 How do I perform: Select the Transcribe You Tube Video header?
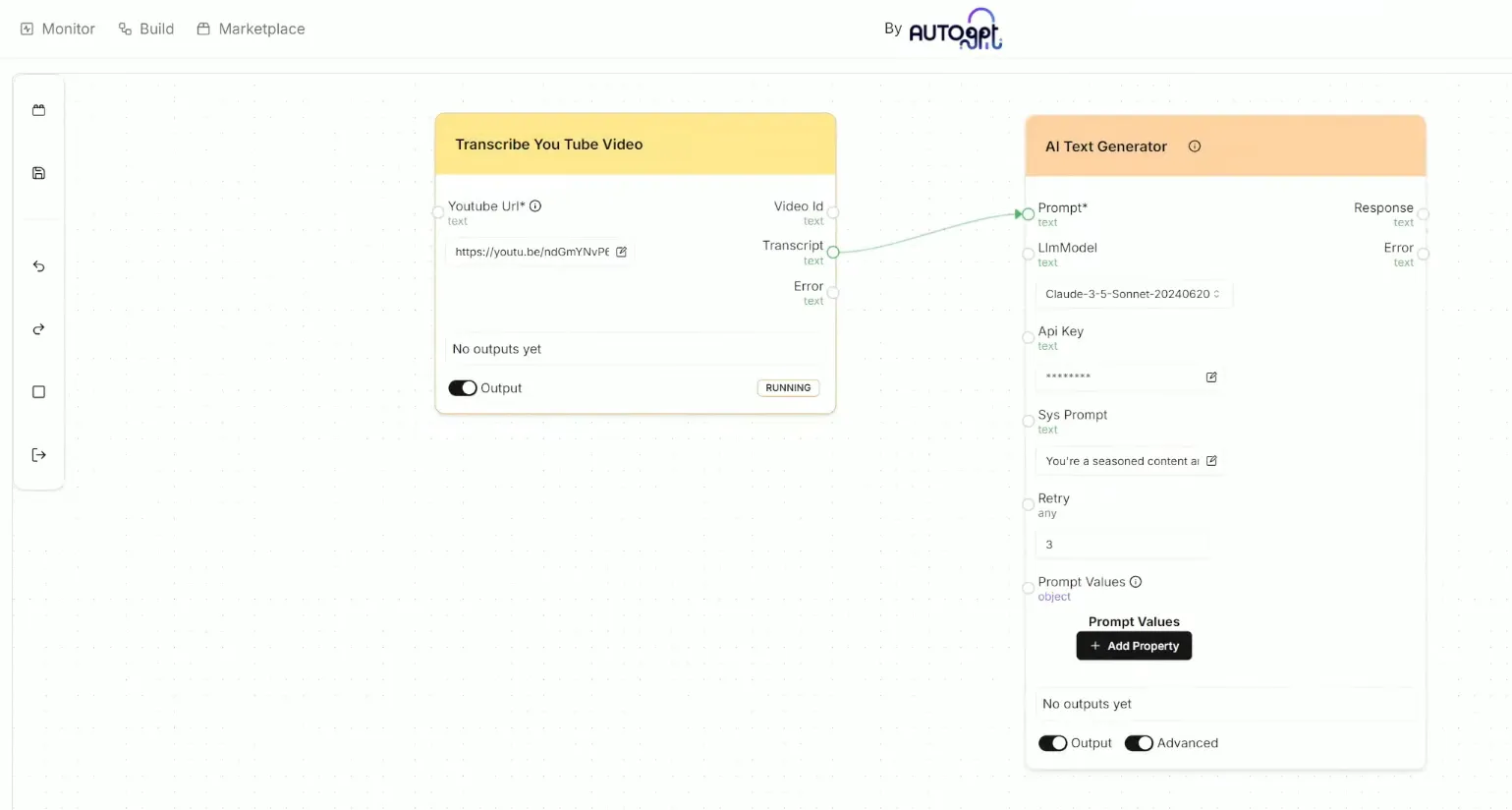click(636, 145)
